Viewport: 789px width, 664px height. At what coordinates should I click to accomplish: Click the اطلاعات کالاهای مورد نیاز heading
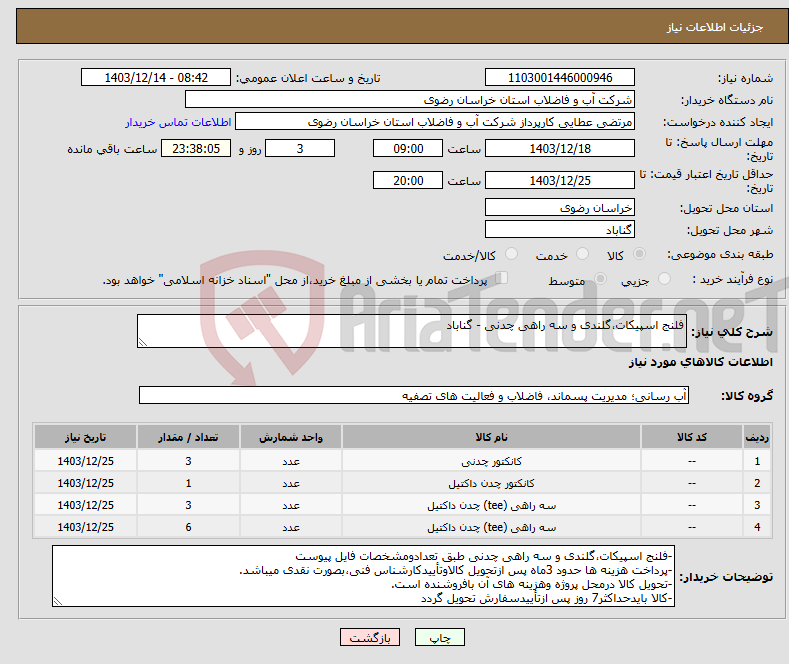point(700,362)
